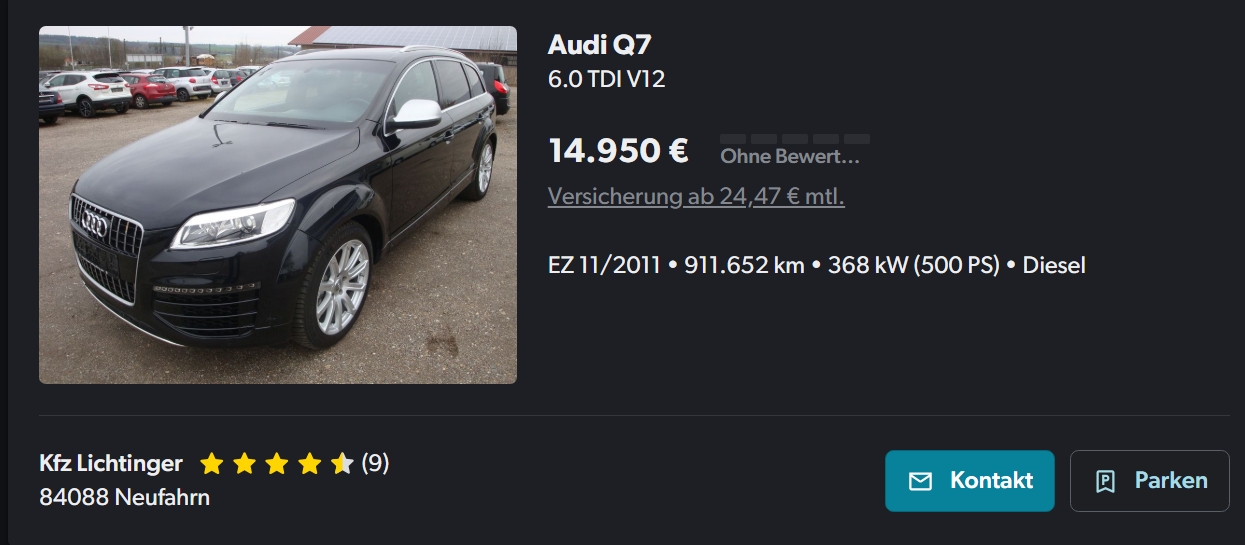Open the (9) dealer reviews count
1245x545 pixels.
[375, 463]
